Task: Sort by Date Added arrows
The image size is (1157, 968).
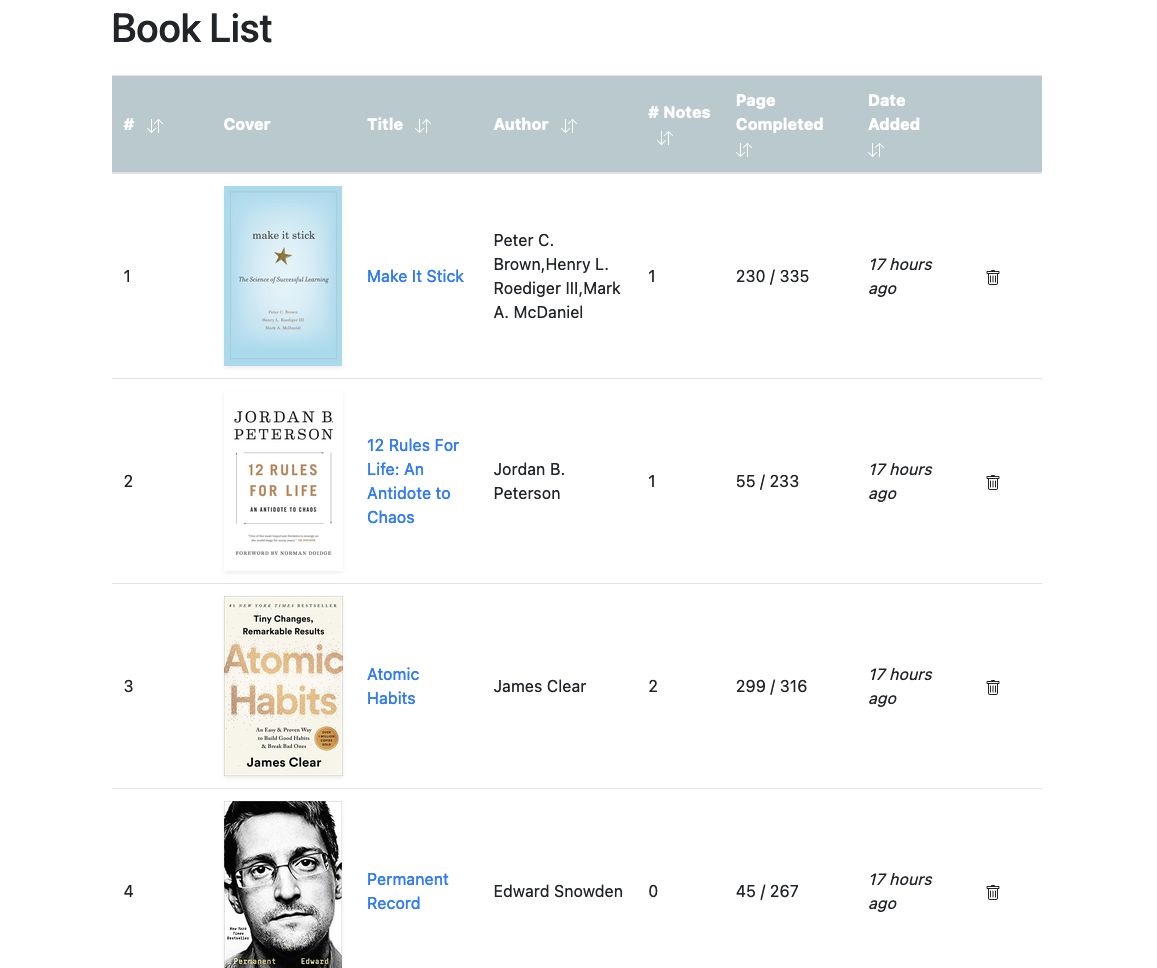Action: tap(876, 151)
